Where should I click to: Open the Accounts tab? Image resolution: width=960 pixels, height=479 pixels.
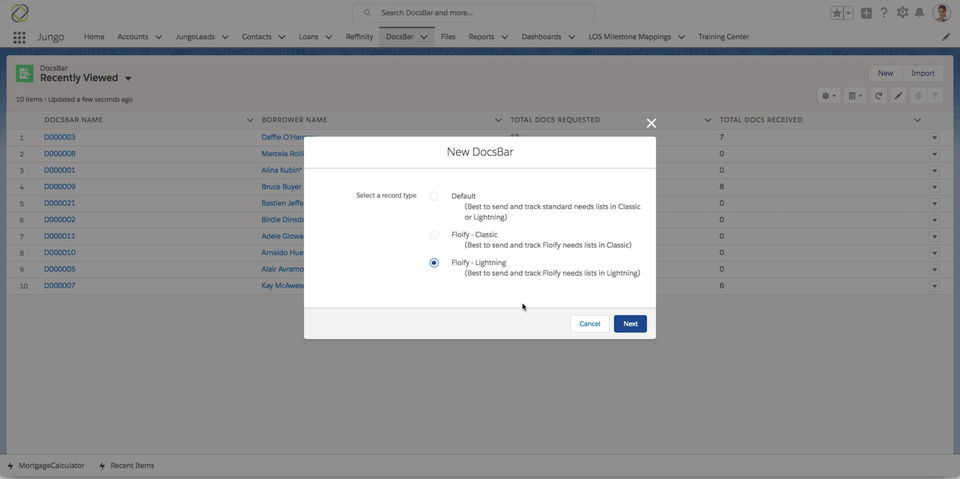point(133,37)
